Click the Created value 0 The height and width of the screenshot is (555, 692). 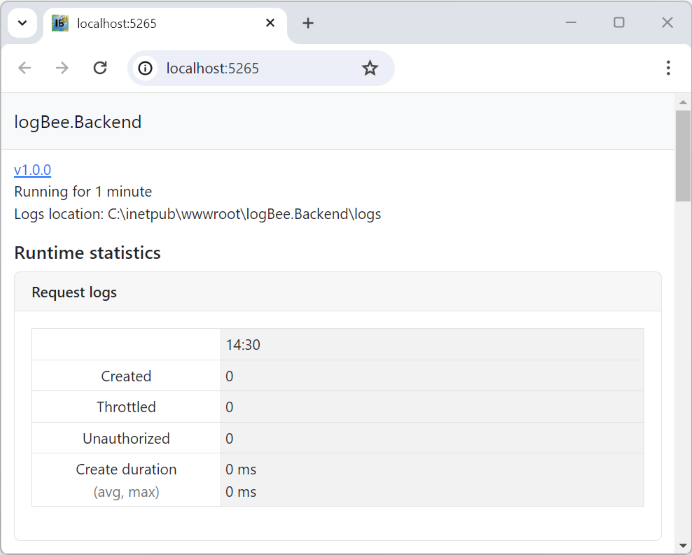(229, 376)
